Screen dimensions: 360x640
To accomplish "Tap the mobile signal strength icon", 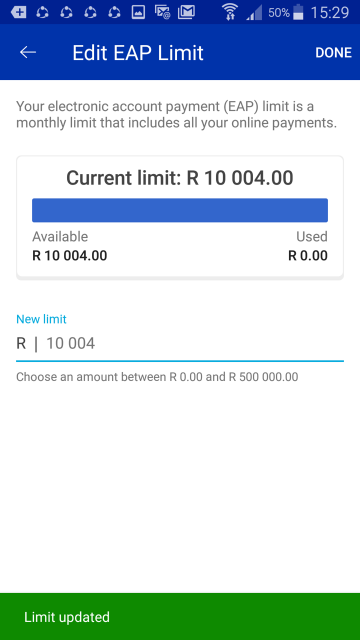I will click(254, 13).
